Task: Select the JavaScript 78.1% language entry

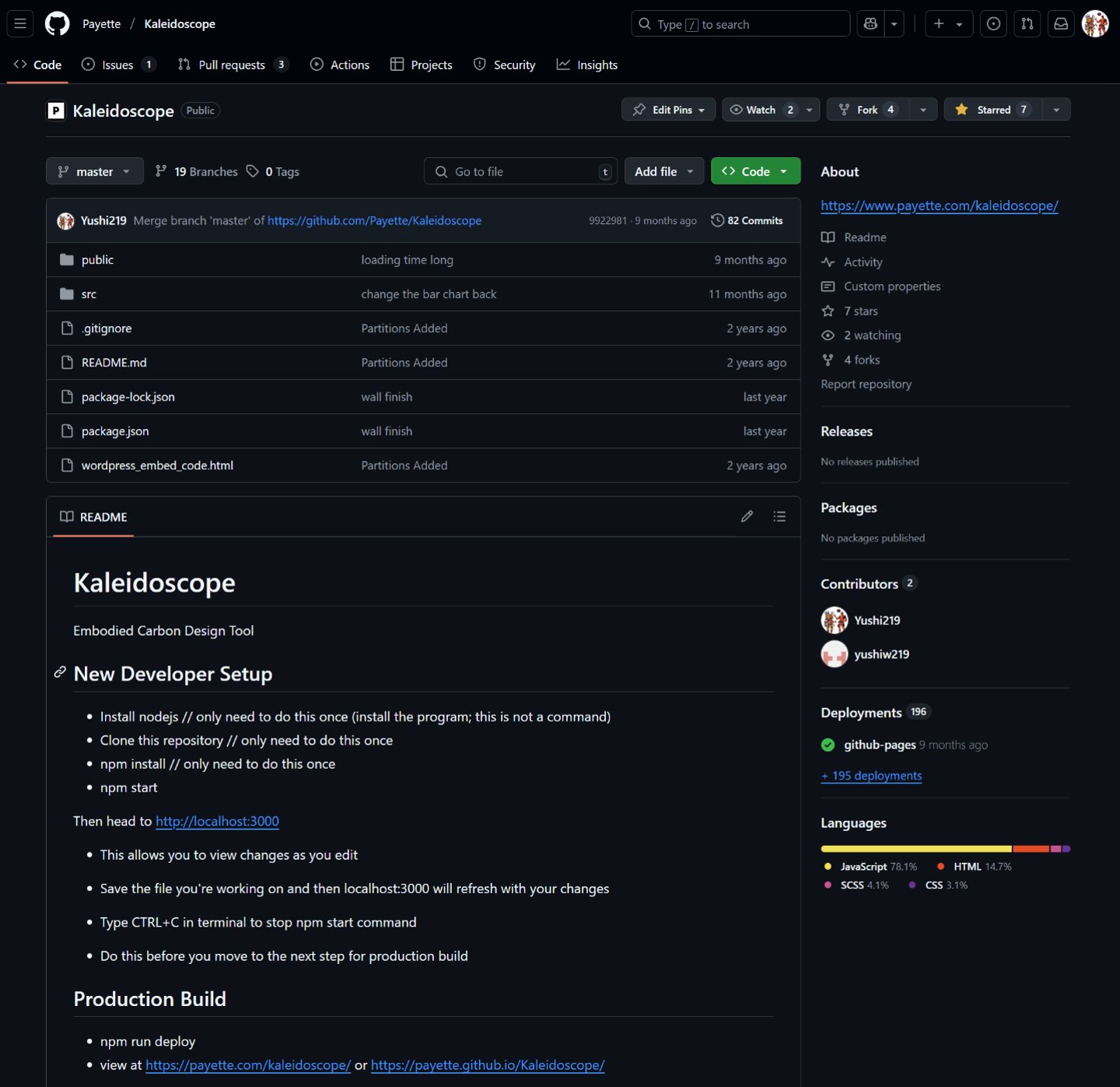Action: (871, 866)
